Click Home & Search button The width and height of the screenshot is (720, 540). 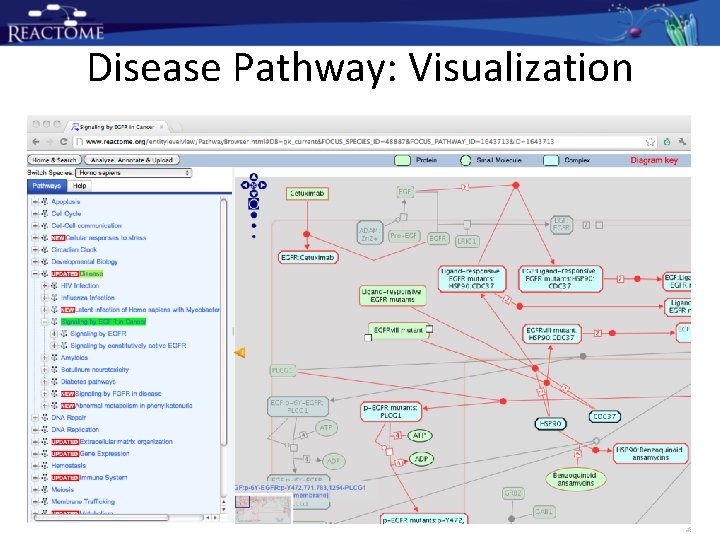click(54, 160)
